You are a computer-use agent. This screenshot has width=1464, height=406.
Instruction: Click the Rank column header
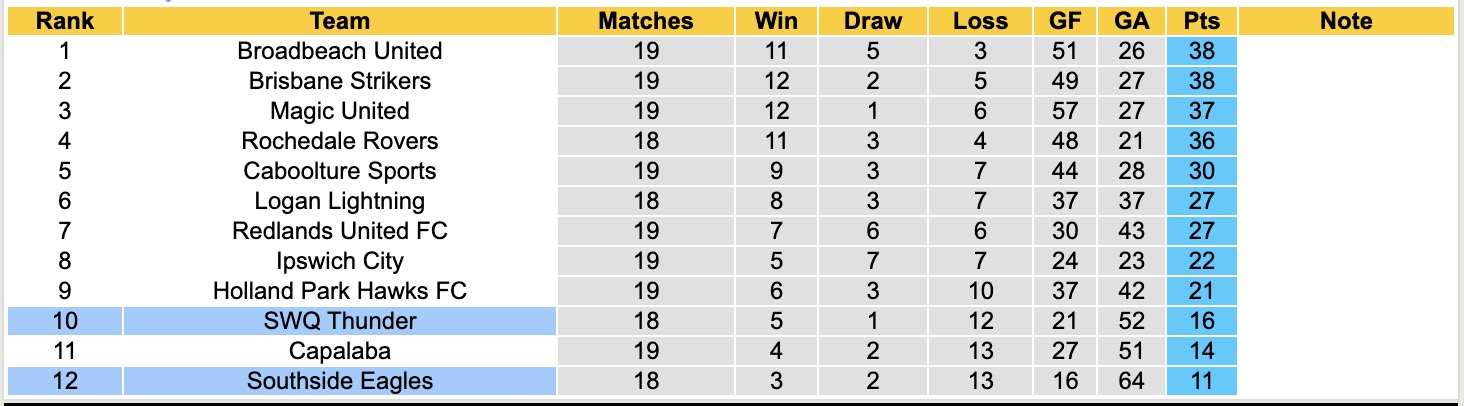(x=65, y=21)
